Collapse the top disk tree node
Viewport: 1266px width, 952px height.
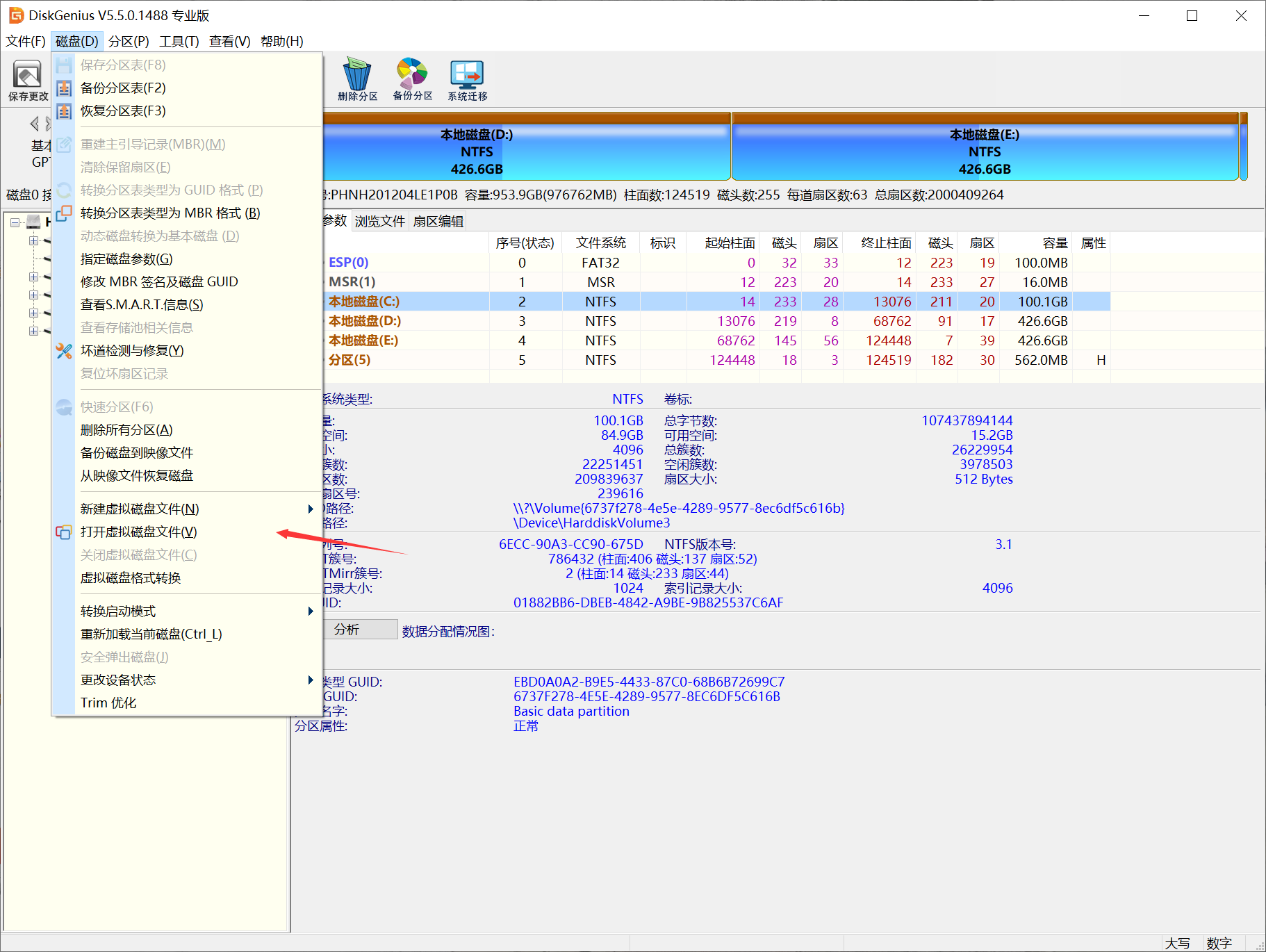point(15,222)
